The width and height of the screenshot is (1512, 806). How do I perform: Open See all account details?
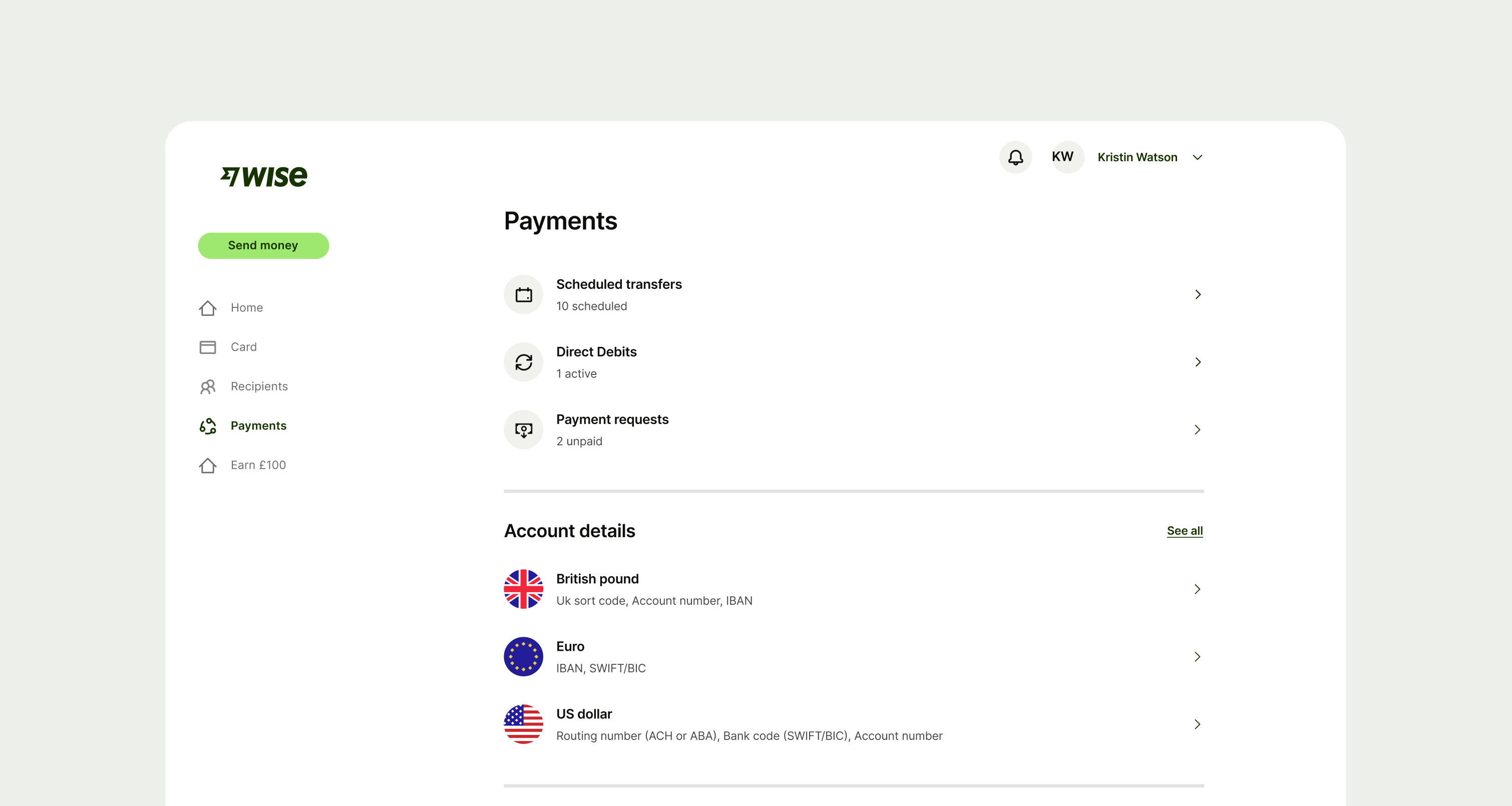pyautogui.click(x=1185, y=531)
